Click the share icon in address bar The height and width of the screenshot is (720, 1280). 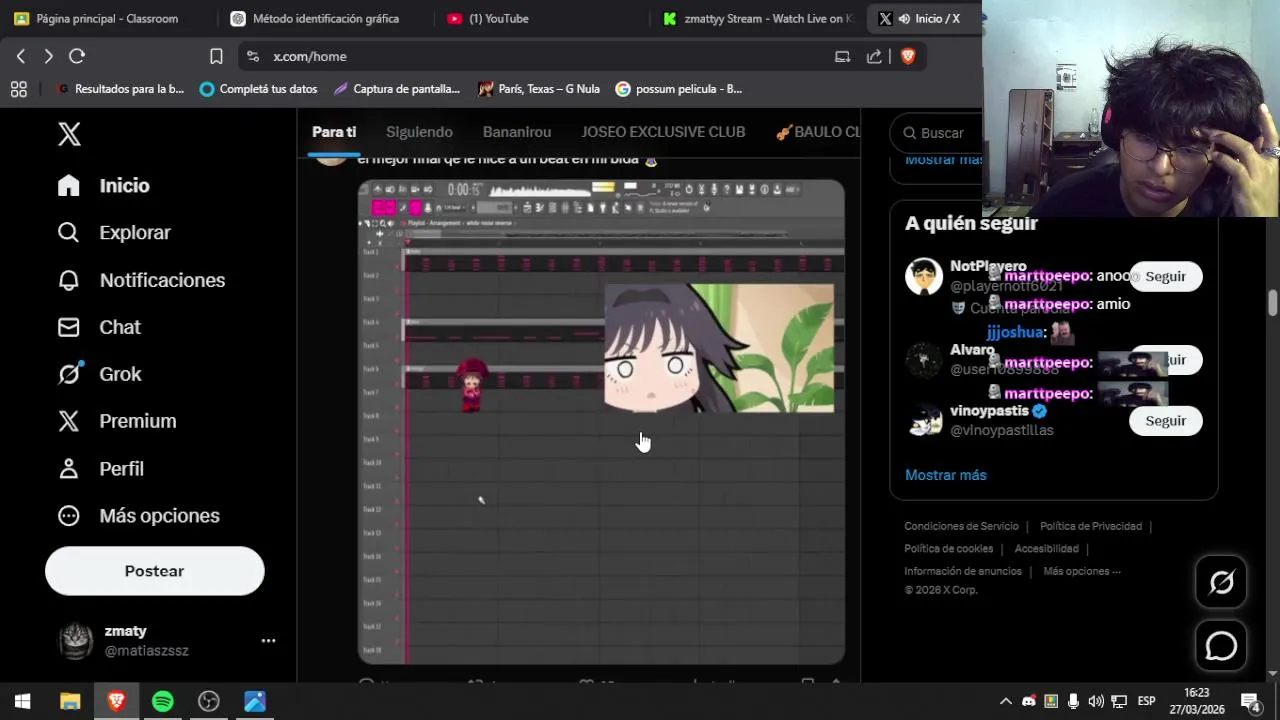click(x=874, y=56)
